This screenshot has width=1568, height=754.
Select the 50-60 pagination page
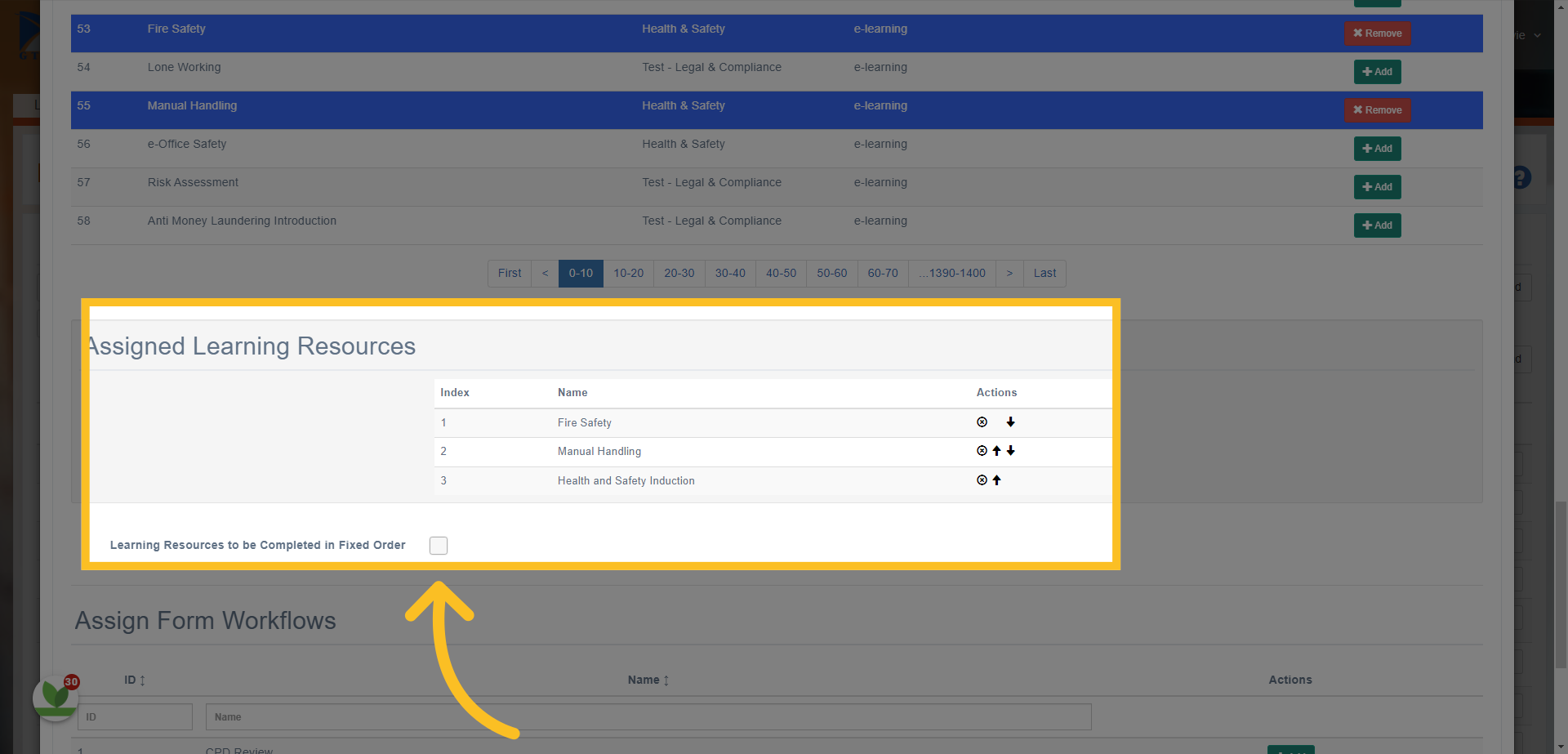click(x=832, y=274)
